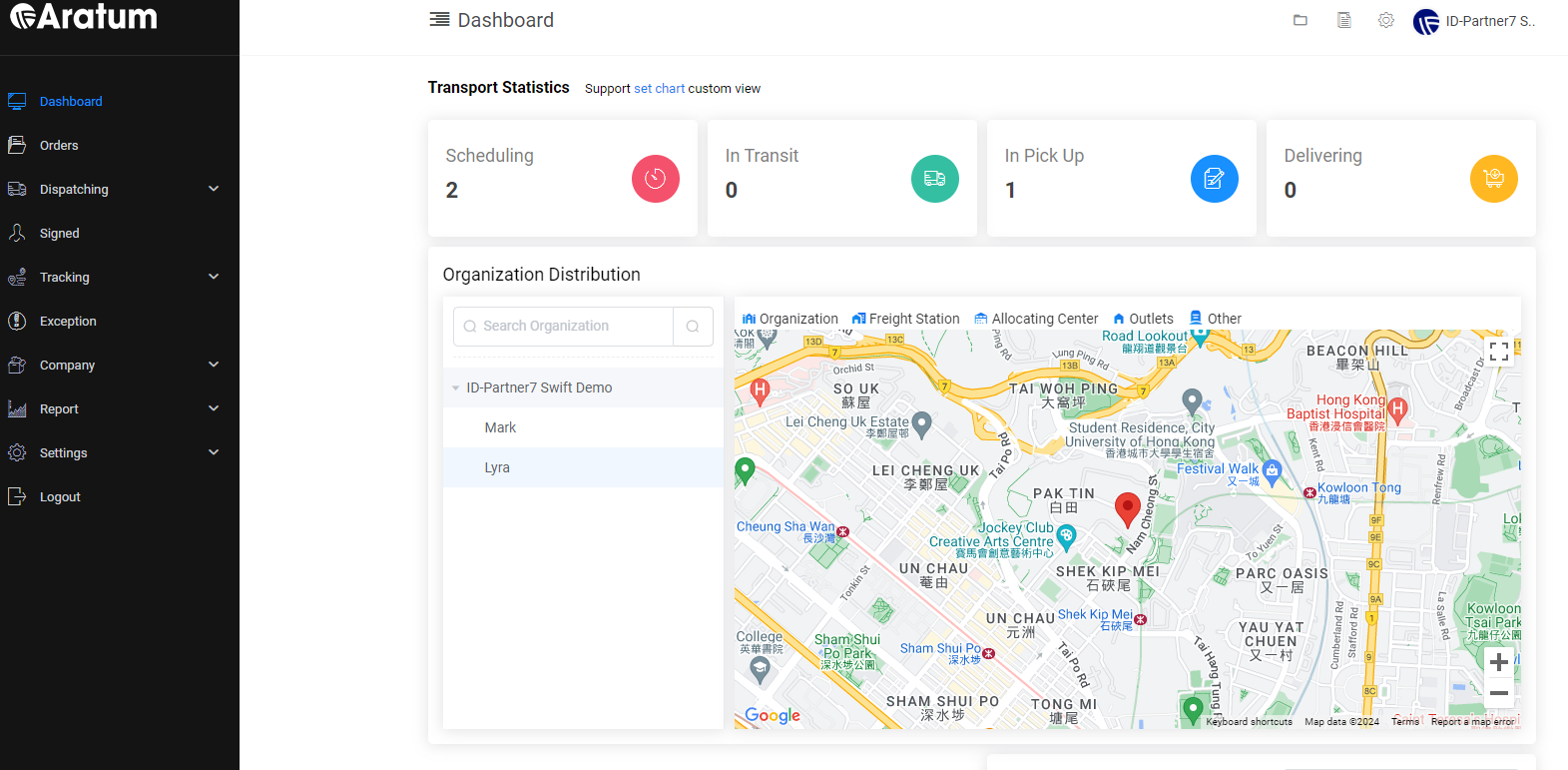Select Mark in the organization tree

(x=500, y=427)
